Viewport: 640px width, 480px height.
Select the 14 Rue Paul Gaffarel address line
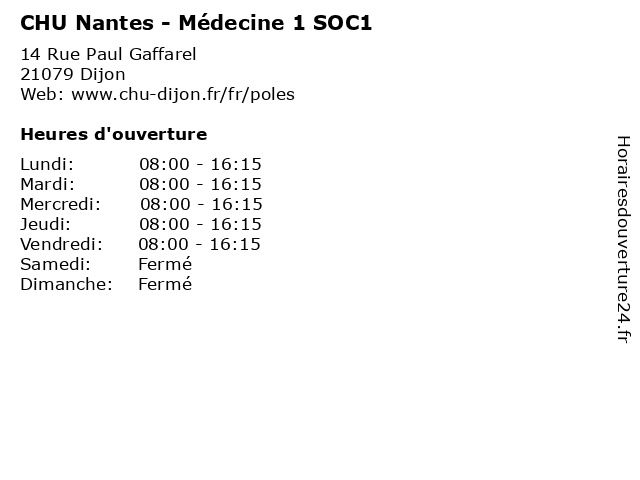coord(109,54)
